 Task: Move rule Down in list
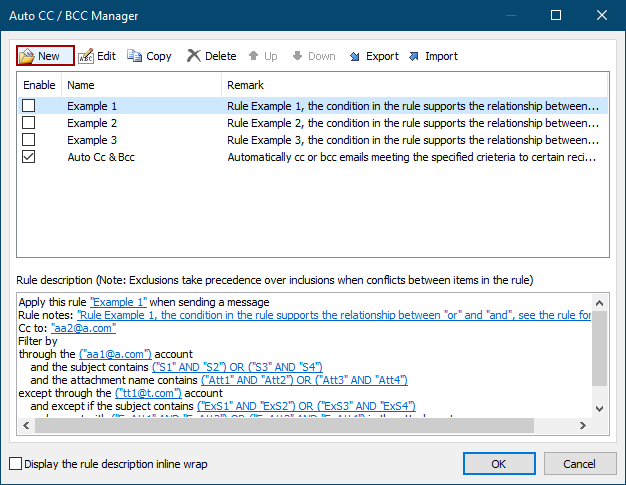point(312,56)
